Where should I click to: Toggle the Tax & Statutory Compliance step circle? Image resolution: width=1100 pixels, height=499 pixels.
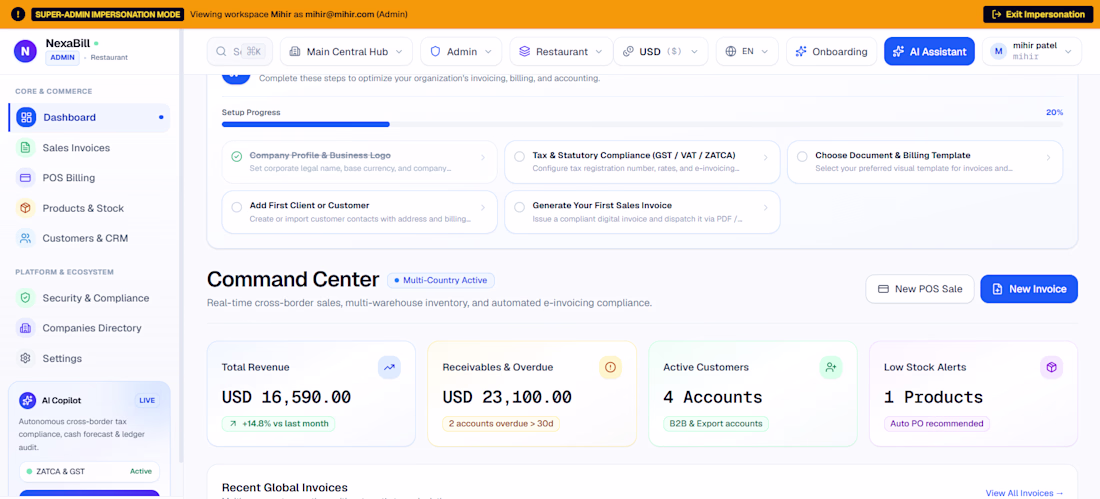pos(519,157)
